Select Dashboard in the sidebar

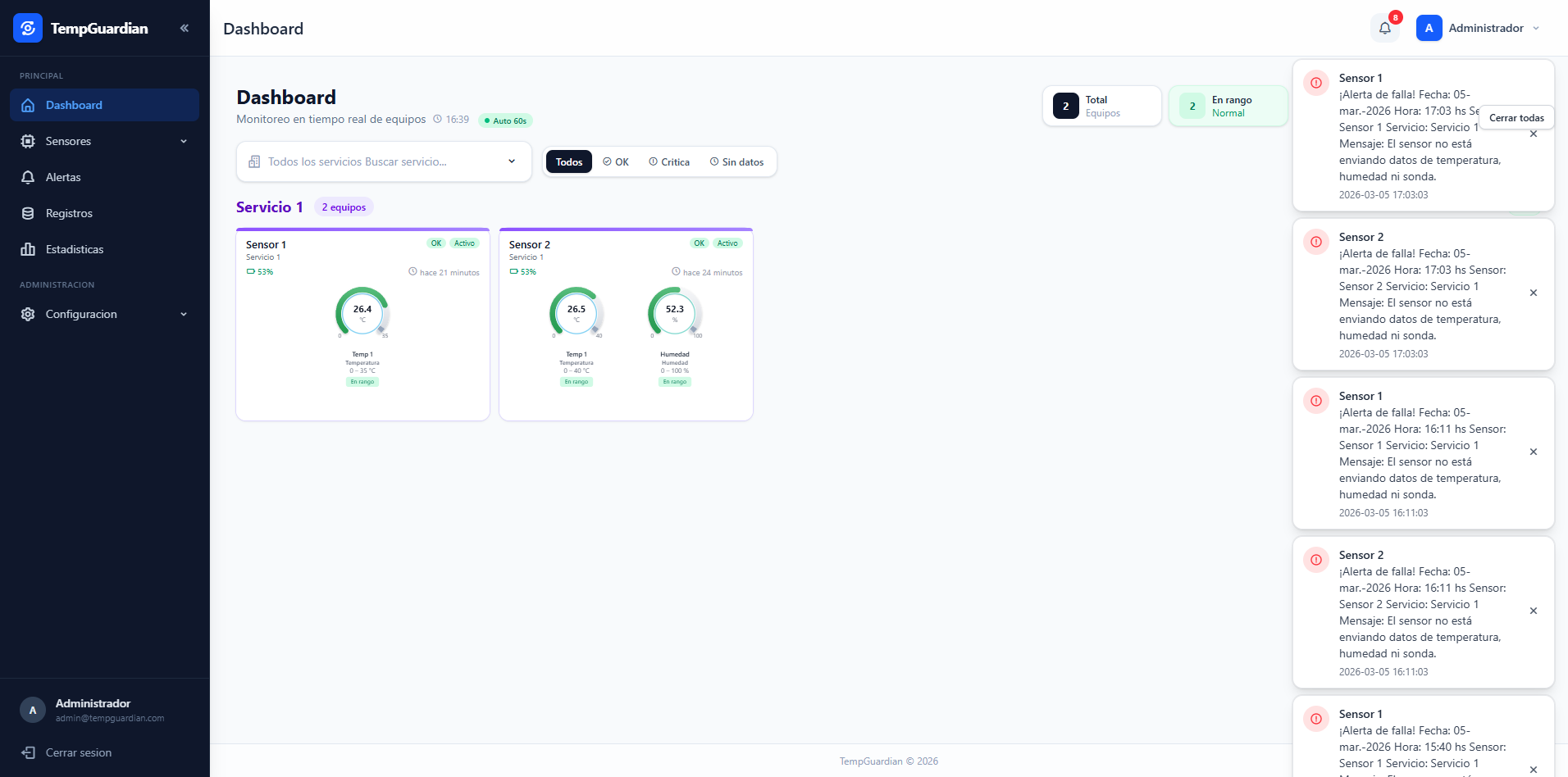click(104, 105)
